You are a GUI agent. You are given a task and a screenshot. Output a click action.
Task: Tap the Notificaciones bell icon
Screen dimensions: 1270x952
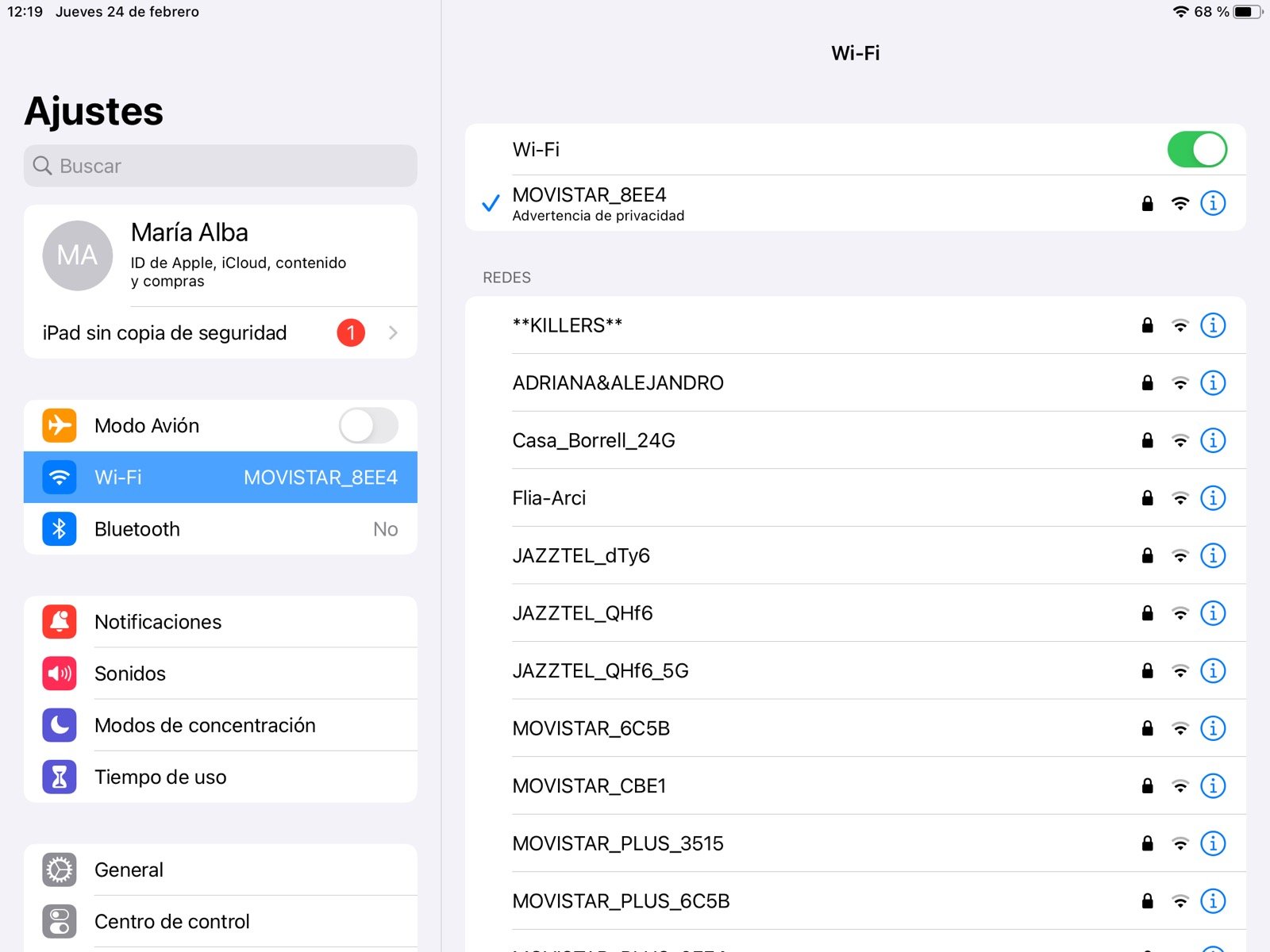tap(60, 622)
